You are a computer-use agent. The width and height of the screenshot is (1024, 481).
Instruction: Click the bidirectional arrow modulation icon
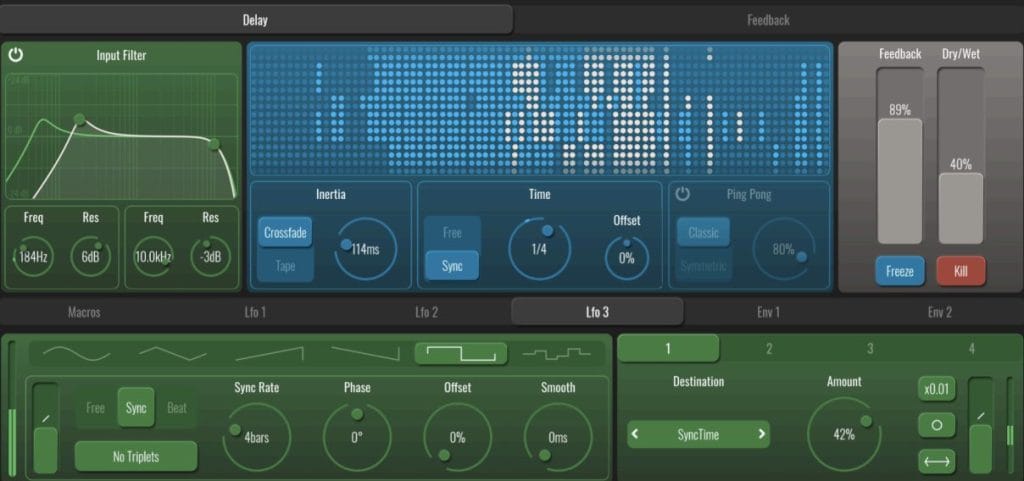click(x=936, y=461)
